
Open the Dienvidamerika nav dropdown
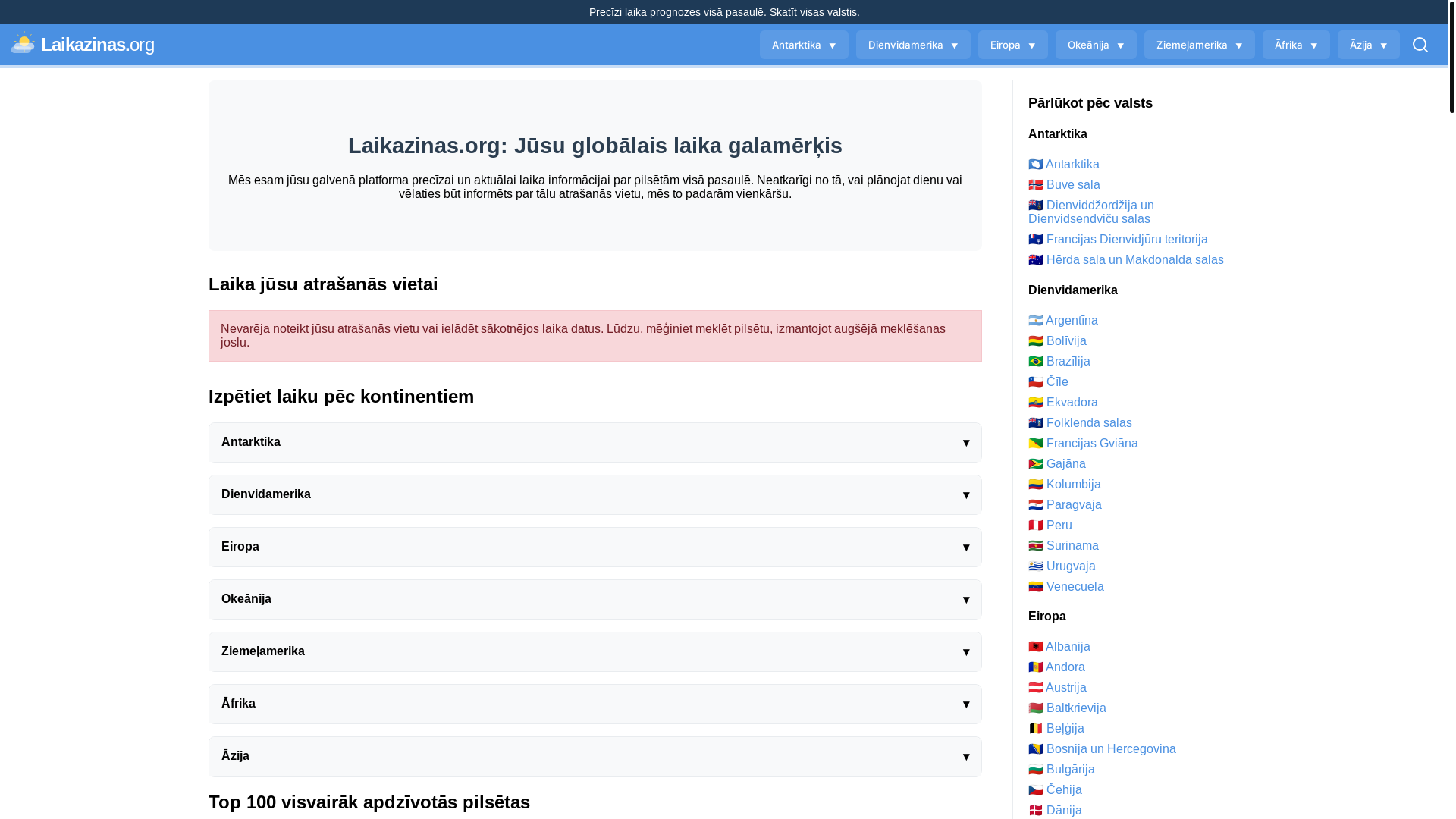[x=913, y=45]
